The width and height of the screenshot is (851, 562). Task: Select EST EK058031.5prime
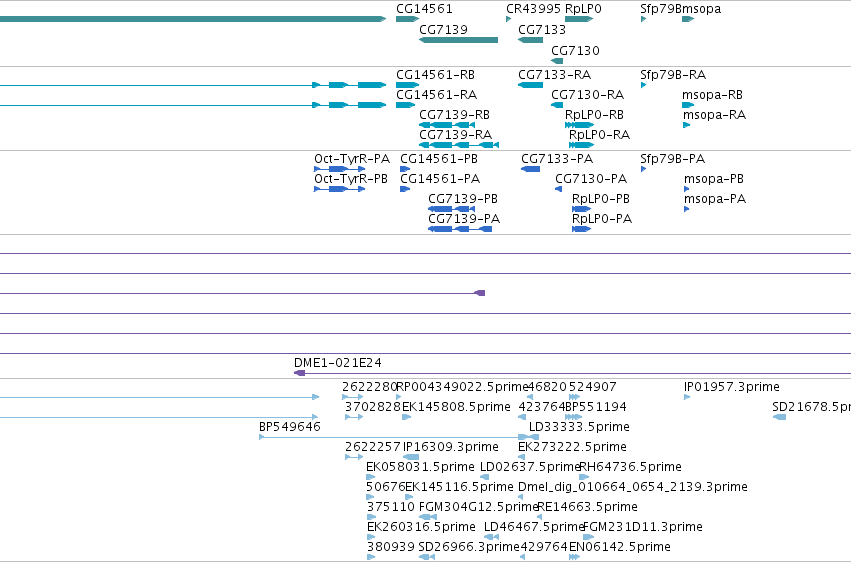(x=420, y=468)
